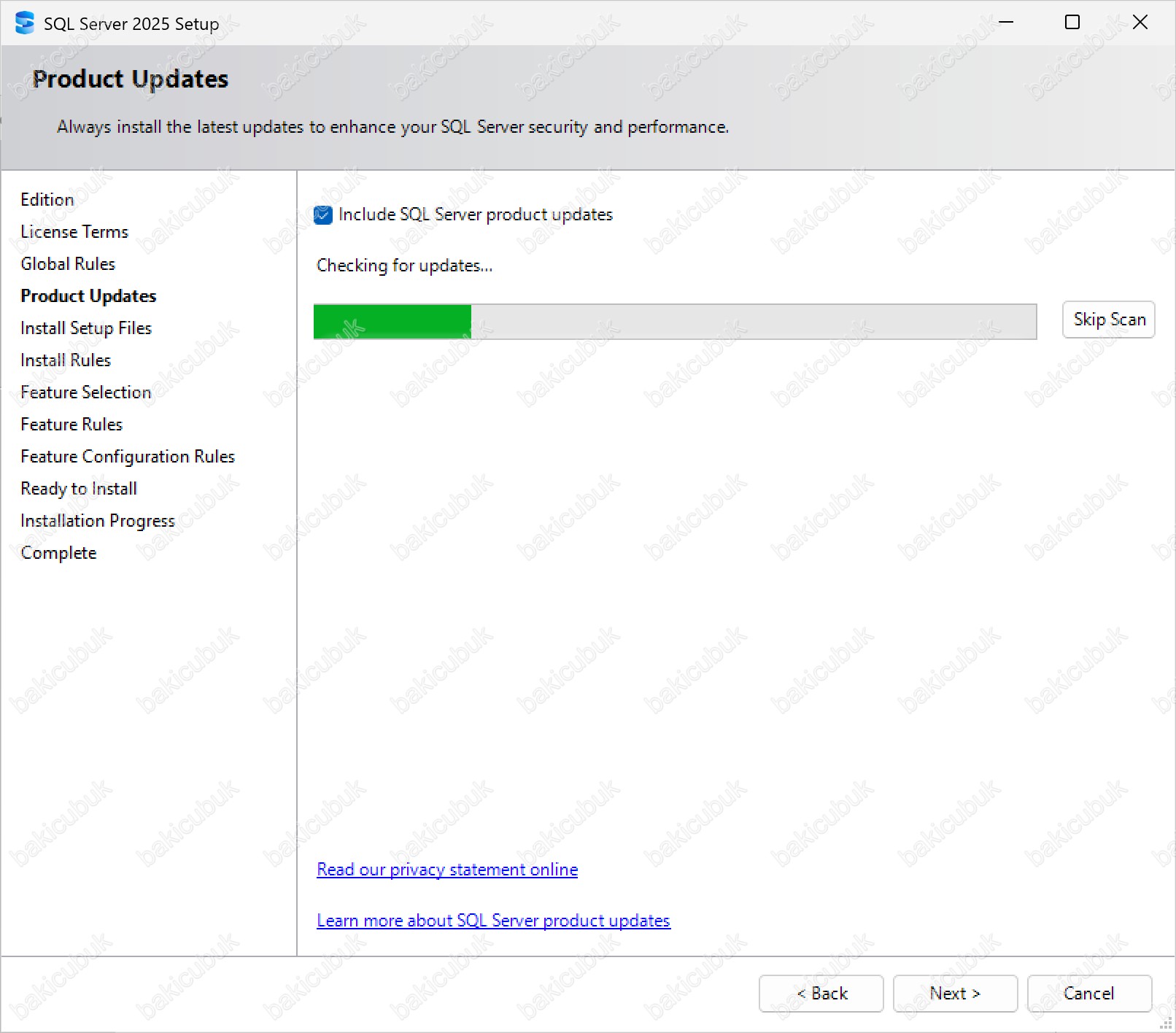This screenshot has height=1033, width=1176.
Task: Click the Skip Scan button
Action: pos(1108,320)
